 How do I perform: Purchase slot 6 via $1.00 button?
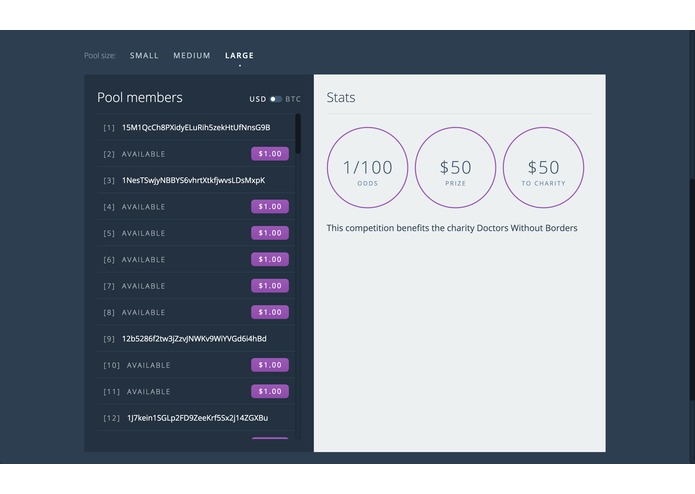coord(270,259)
